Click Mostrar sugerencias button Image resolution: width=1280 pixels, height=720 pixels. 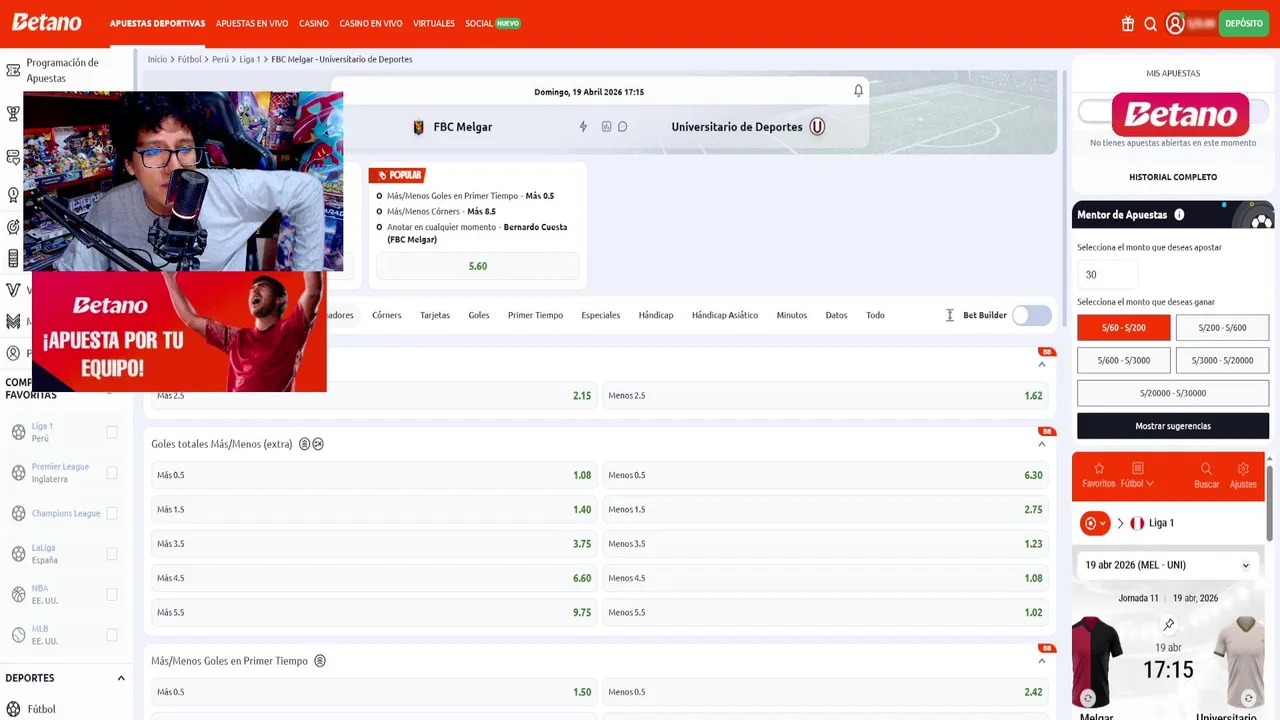(x=1173, y=426)
